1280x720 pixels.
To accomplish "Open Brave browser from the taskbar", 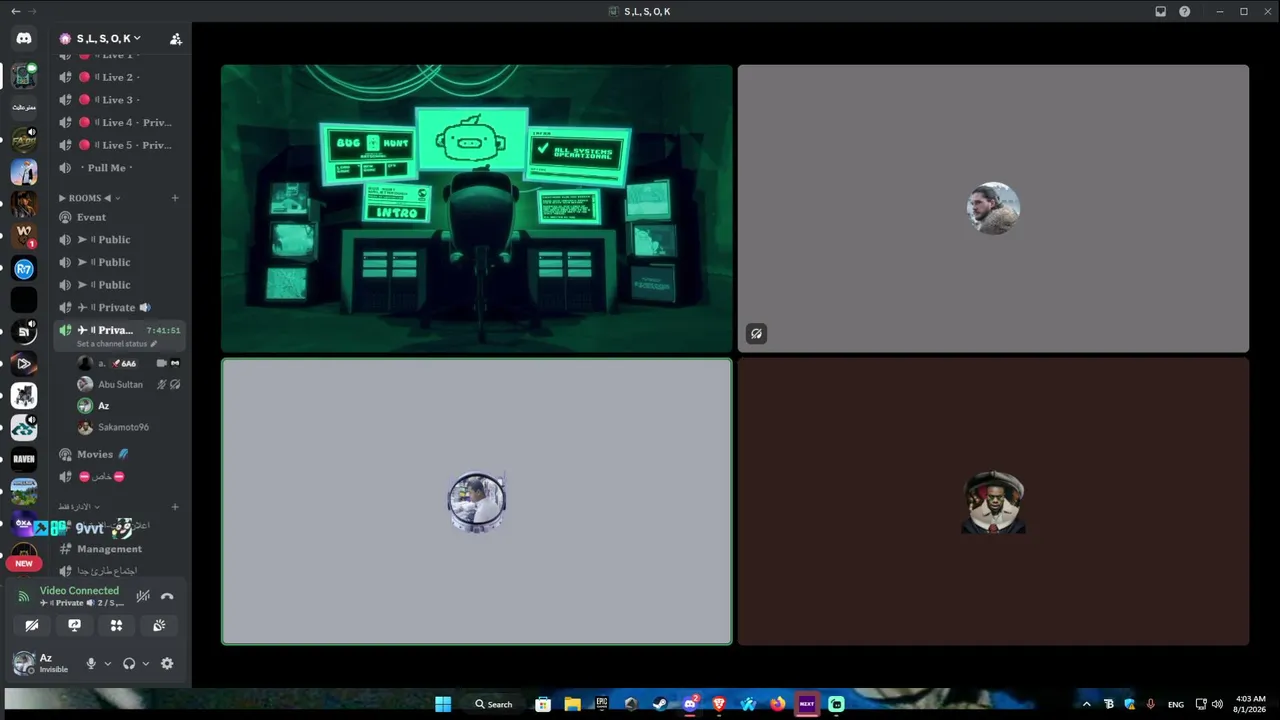I will pyautogui.click(x=718, y=704).
